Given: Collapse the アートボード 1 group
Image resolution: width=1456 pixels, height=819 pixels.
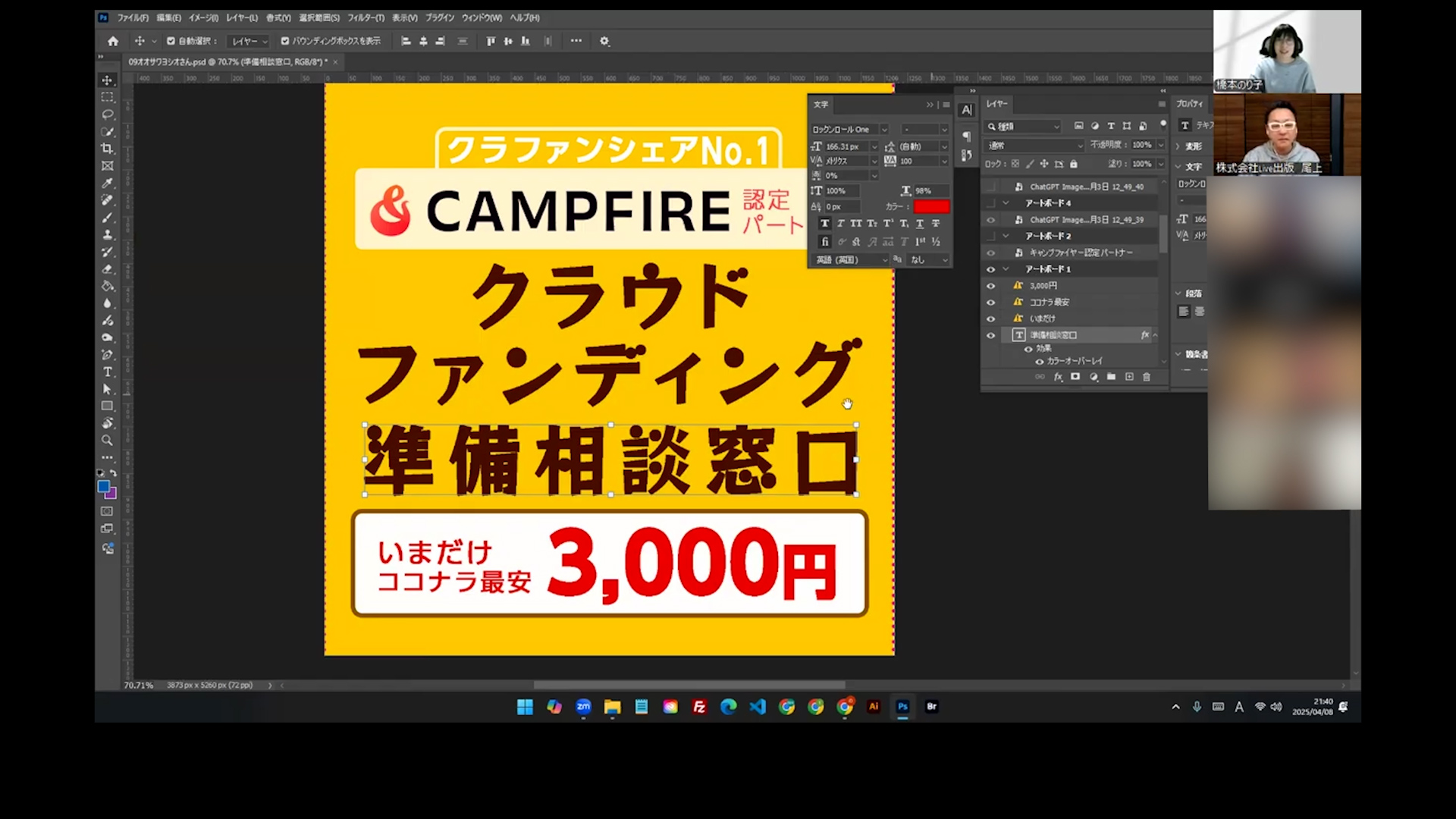Looking at the screenshot, I should click(x=1006, y=269).
